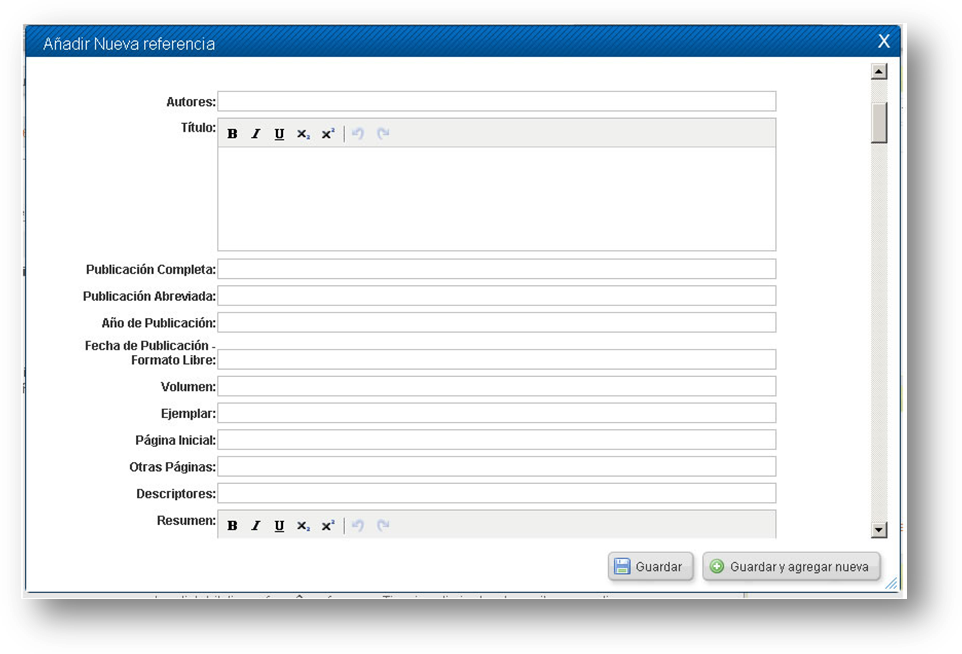Click the Guardar button
The image size is (962, 654).
point(650,566)
